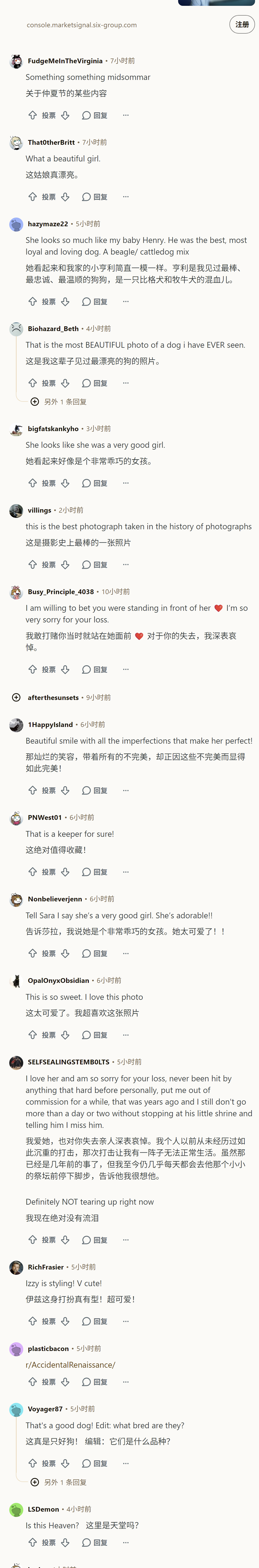Reply to bigfatskankyho's good girl comment
Screen dimensions: 259x1568
pos(95,483)
